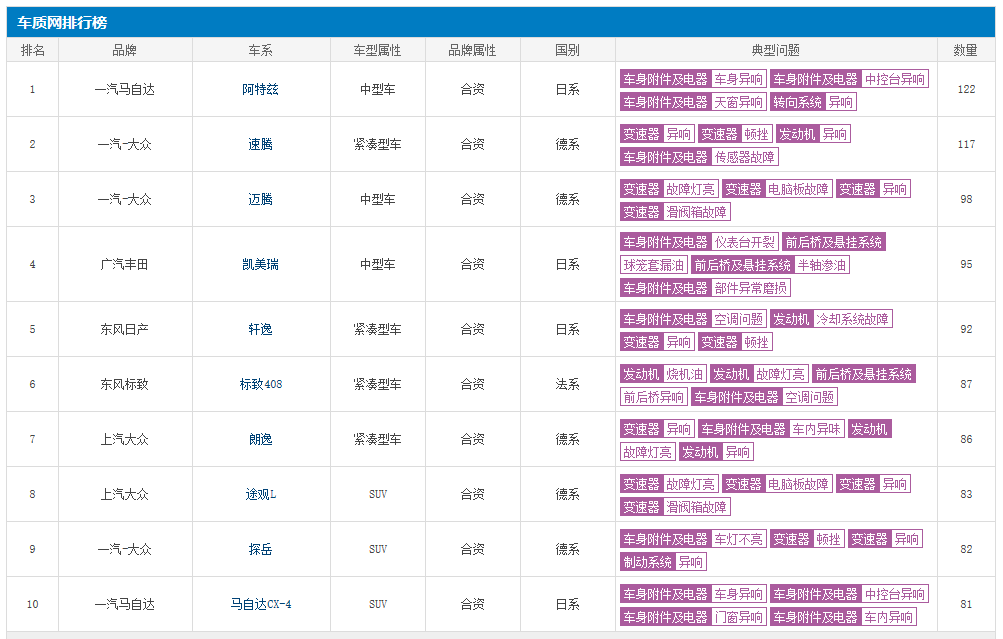Click the 仪表台开裂 tag in 凯美瑞 row
This screenshot has height=639, width=1003.
click(745, 242)
